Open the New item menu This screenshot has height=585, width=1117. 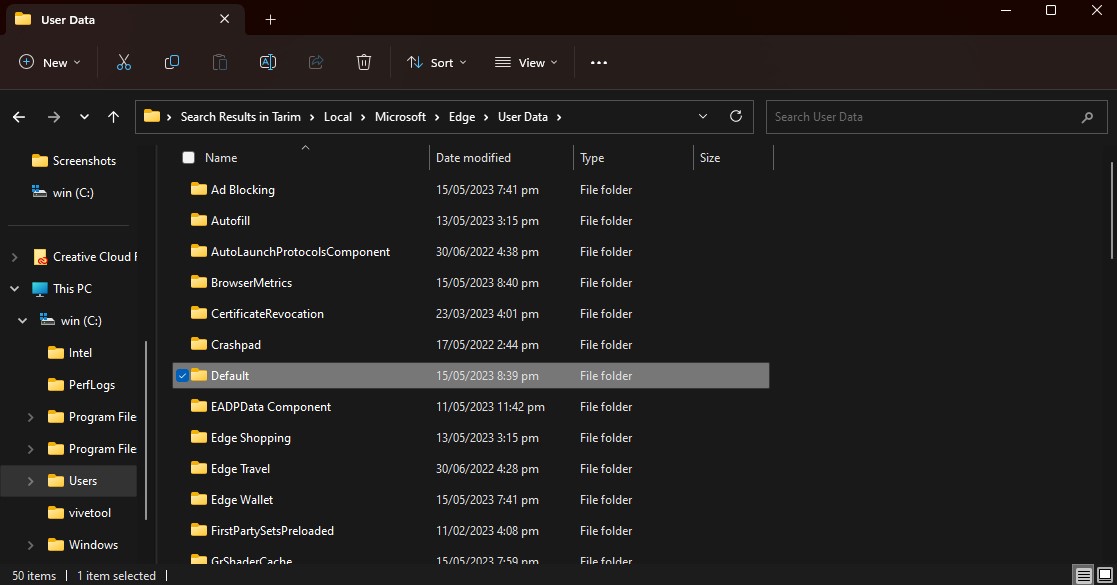[x=50, y=62]
